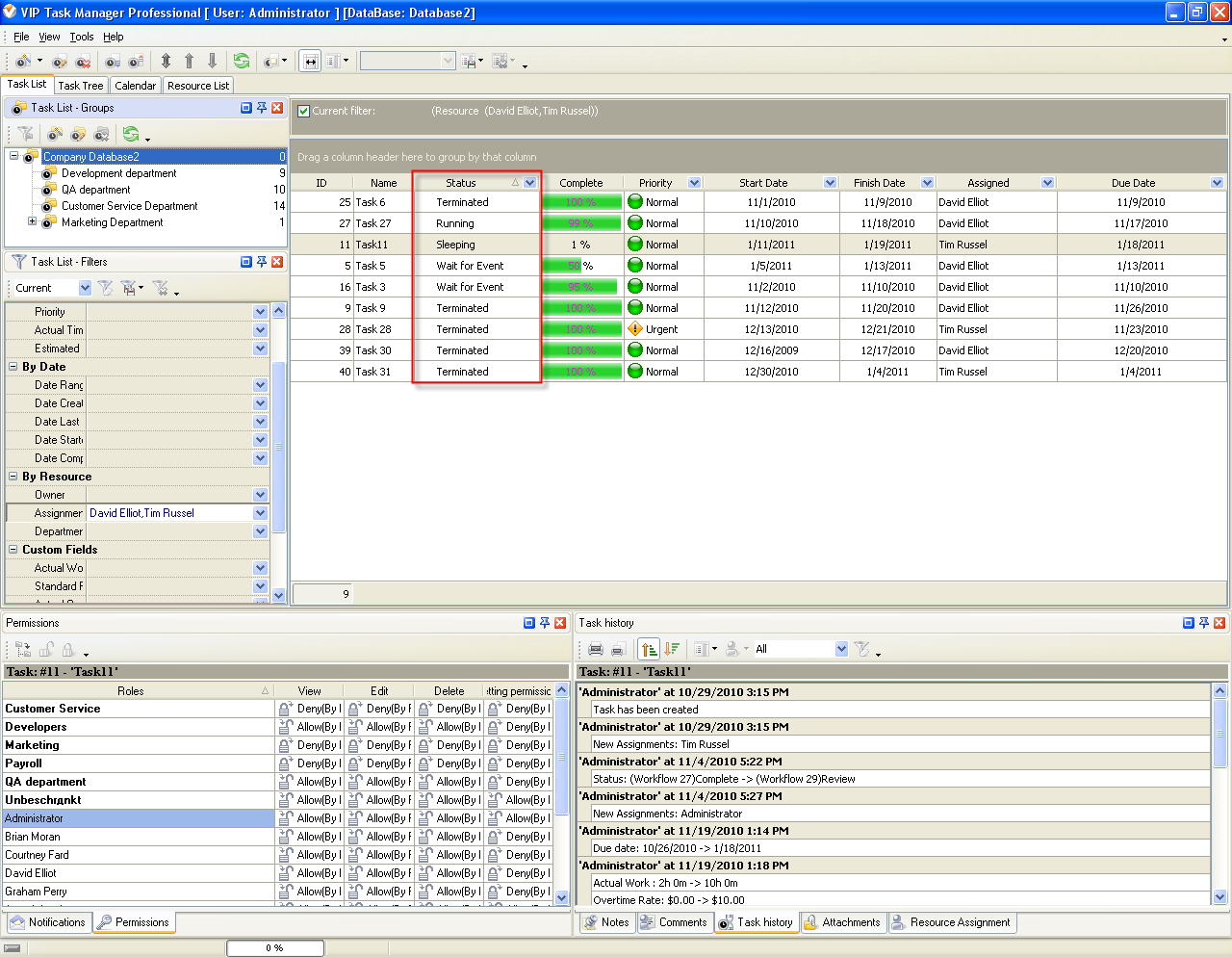Screen dimensions: 1232x957
Task: Click the delete task toolbar icon
Action: click(83, 62)
